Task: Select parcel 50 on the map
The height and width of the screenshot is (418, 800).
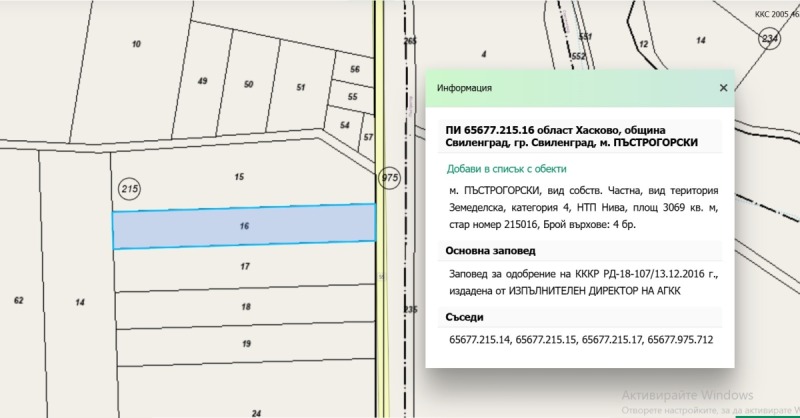Action: click(249, 85)
